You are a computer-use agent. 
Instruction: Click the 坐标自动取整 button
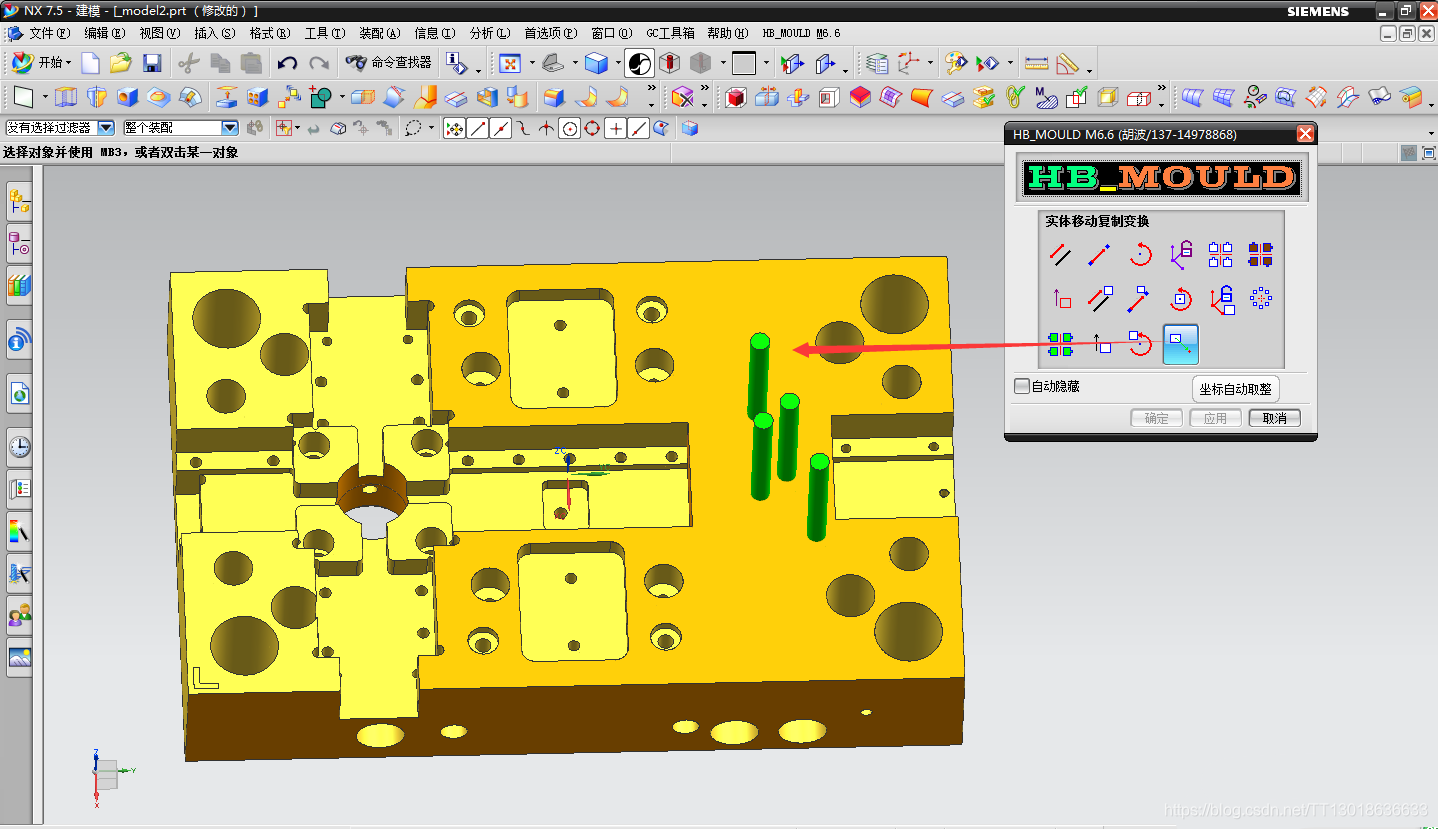point(1236,389)
